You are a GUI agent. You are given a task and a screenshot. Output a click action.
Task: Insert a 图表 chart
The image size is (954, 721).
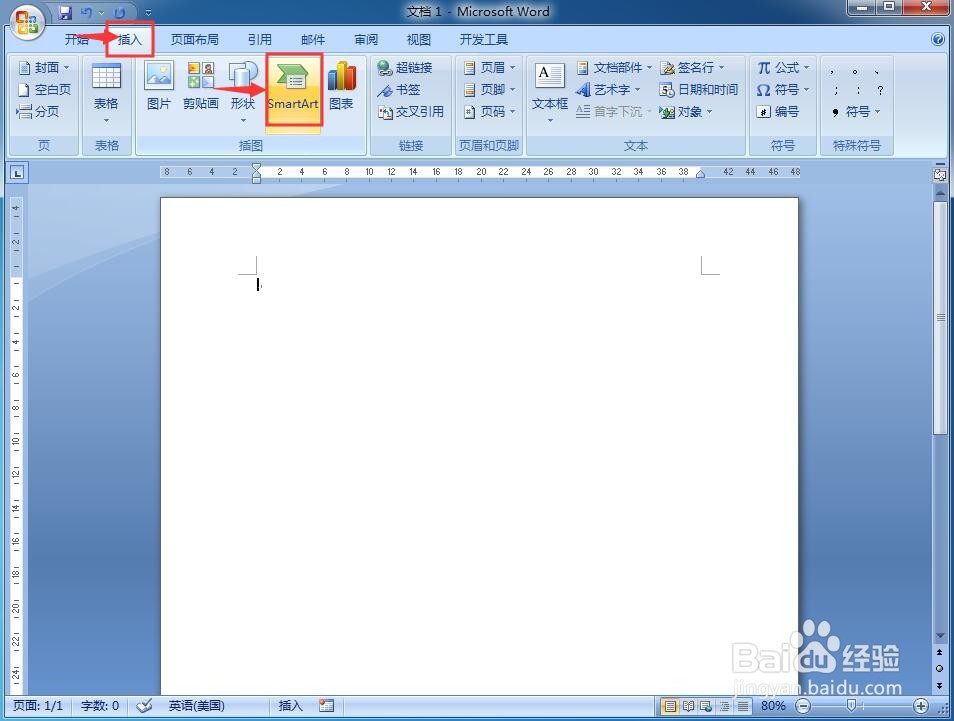(341, 87)
